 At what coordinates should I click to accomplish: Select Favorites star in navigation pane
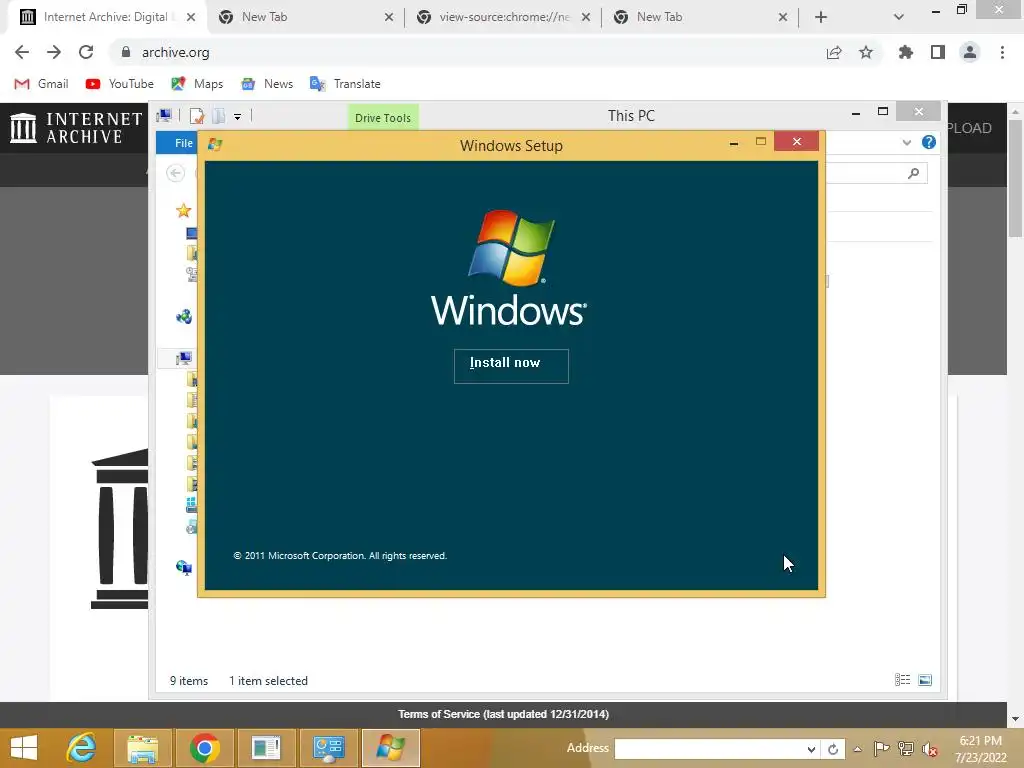(x=184, y=210)
